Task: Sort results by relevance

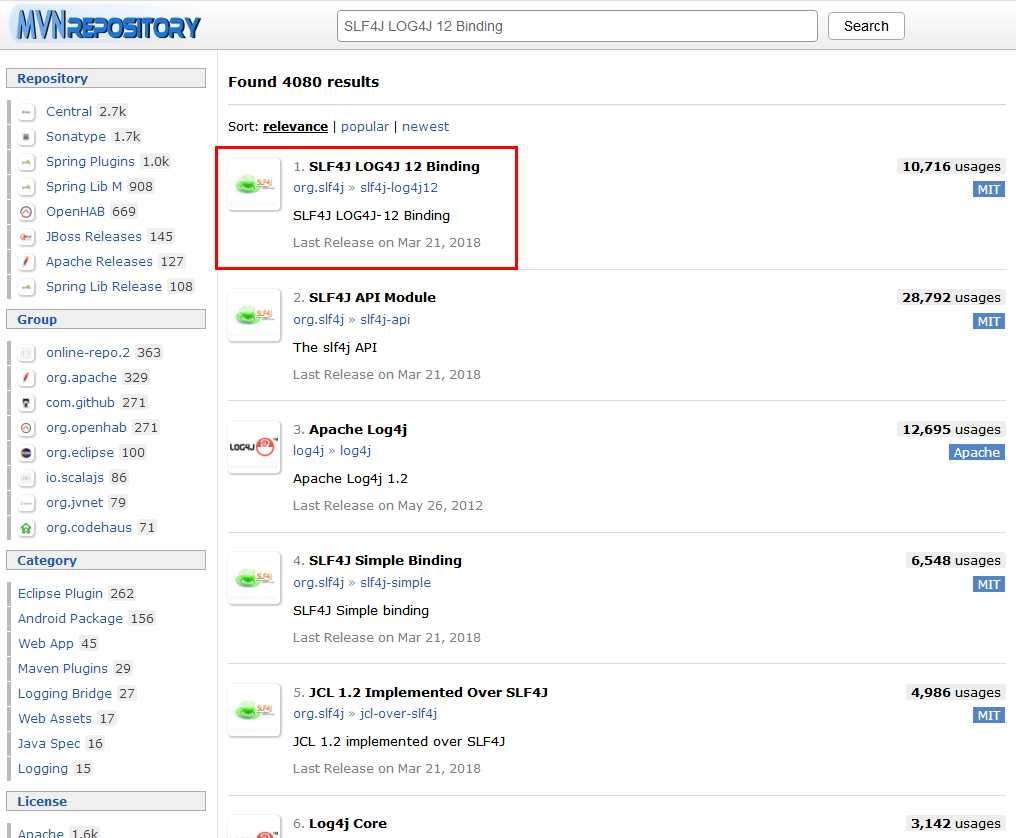Action: [x=295, y=126]
